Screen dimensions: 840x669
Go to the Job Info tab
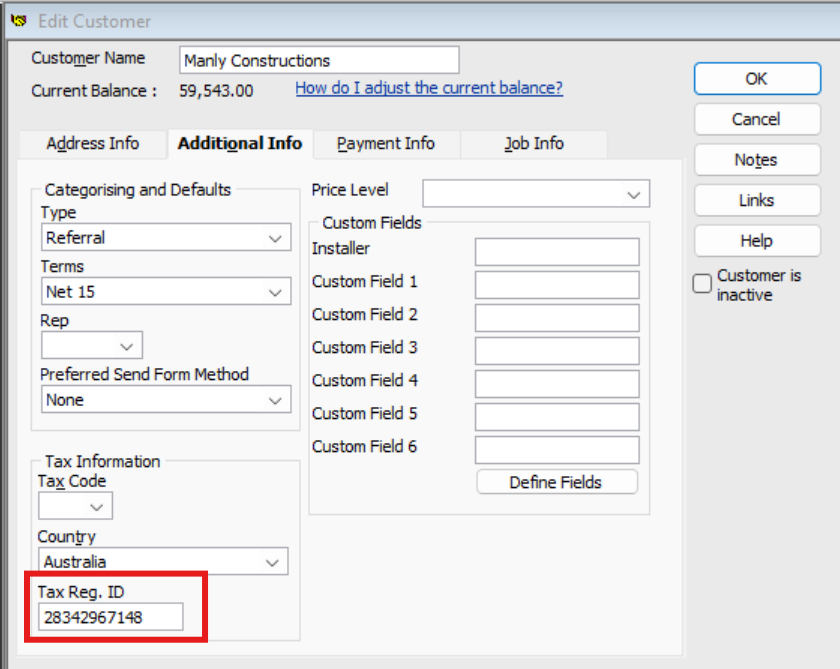(534, 144)
